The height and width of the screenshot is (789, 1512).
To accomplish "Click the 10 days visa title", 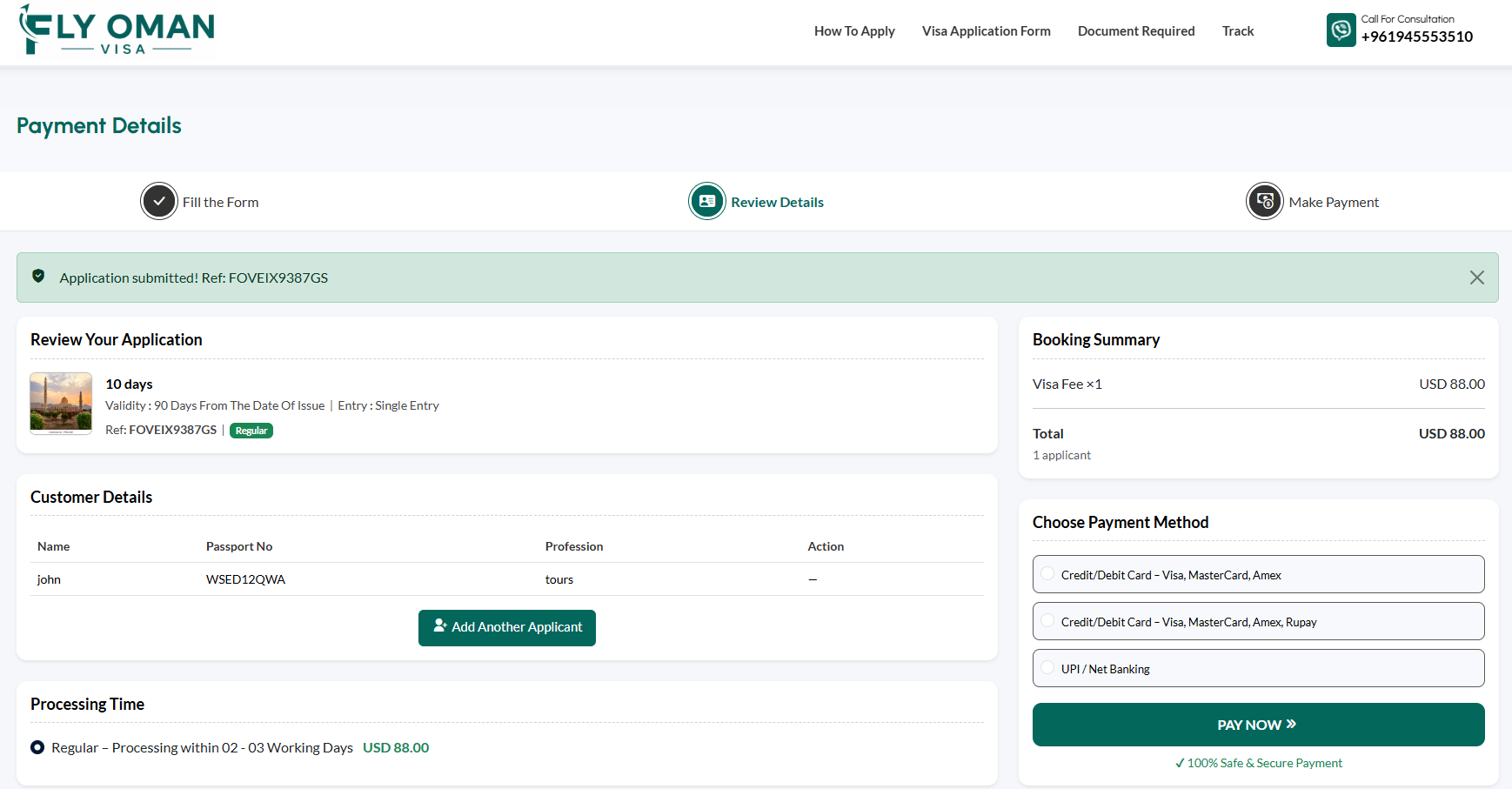I will (129, 384).
